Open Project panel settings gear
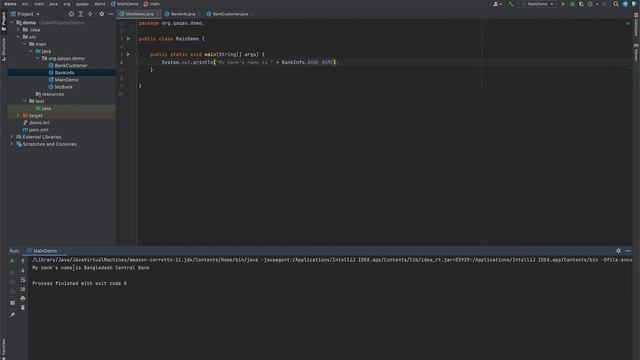Image resolution: width=640 pixels, height=360 pixels. (x=102, y=14)
